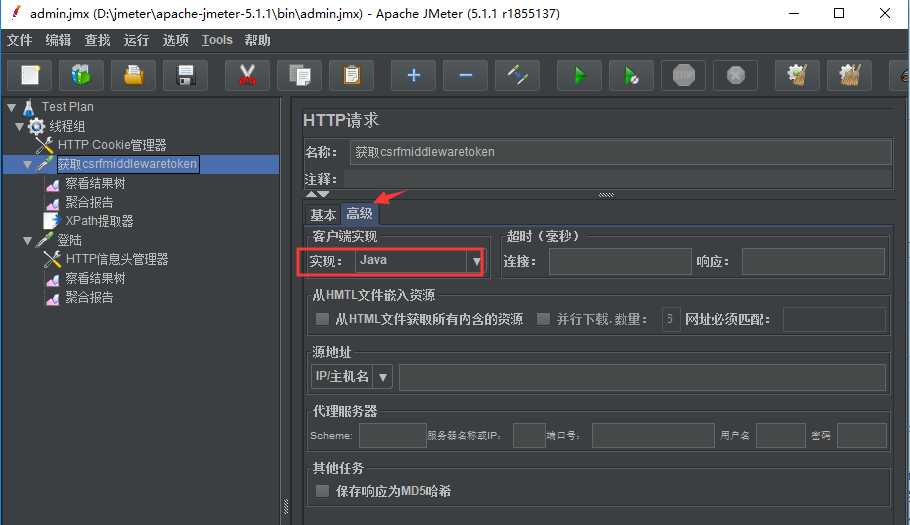Click the Copy toolbar icon
The width and height of the screenshot is (910, 525).
click(299, 75)
